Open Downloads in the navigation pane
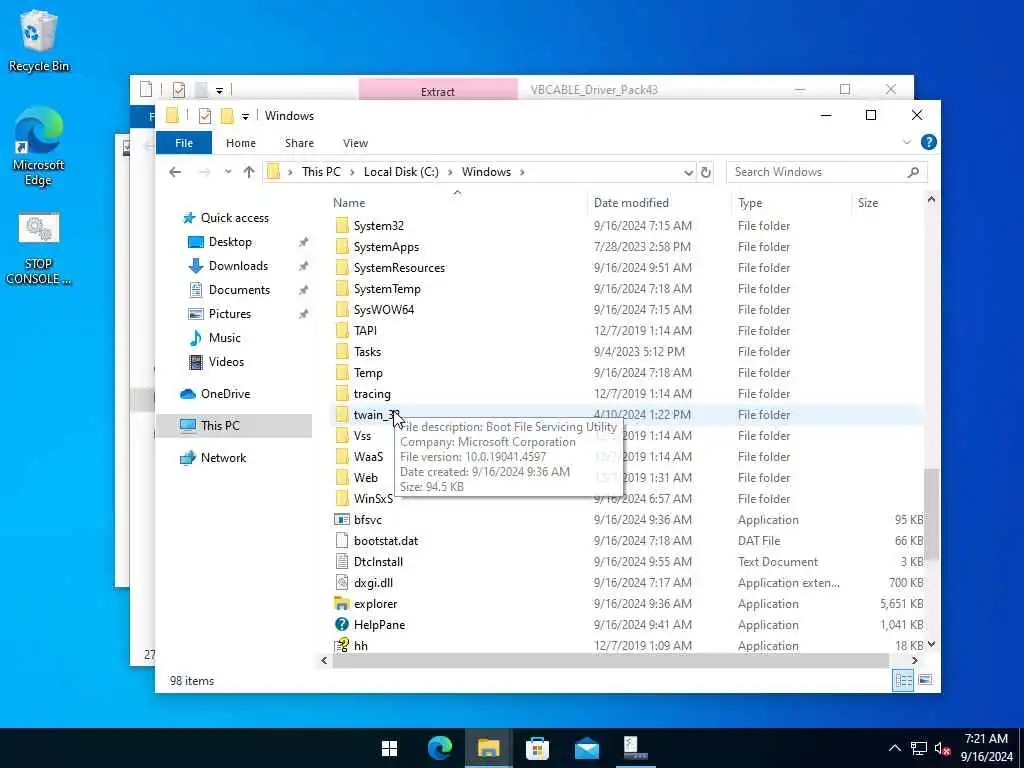 (x=238, y=266)
